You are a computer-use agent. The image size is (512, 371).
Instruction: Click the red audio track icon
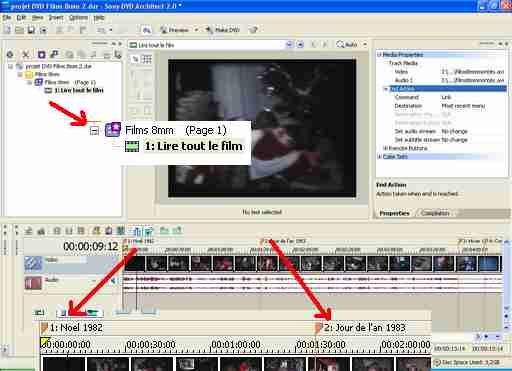(33, 283)
